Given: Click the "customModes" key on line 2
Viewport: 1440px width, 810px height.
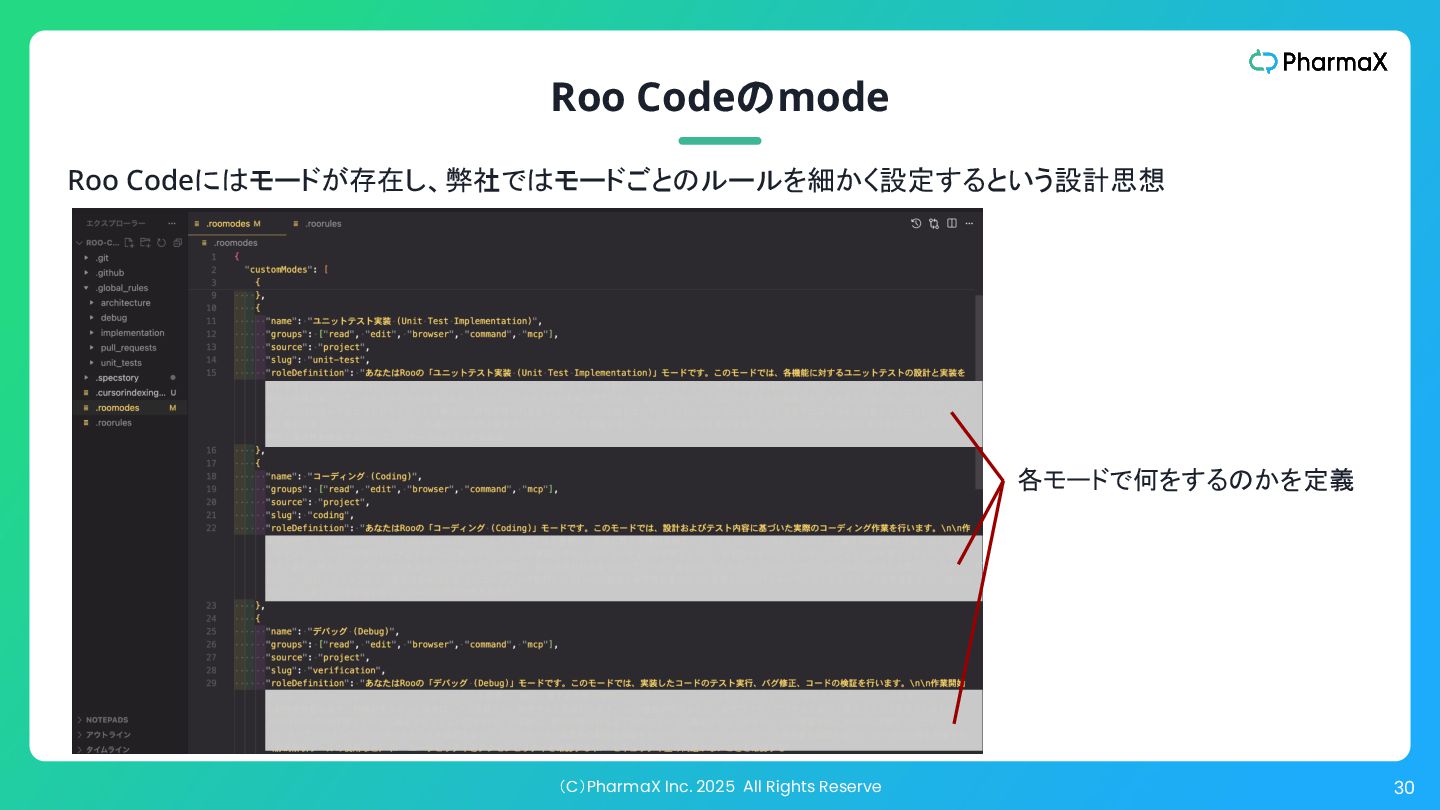Looking at the screenshot, I should [279, 270].
